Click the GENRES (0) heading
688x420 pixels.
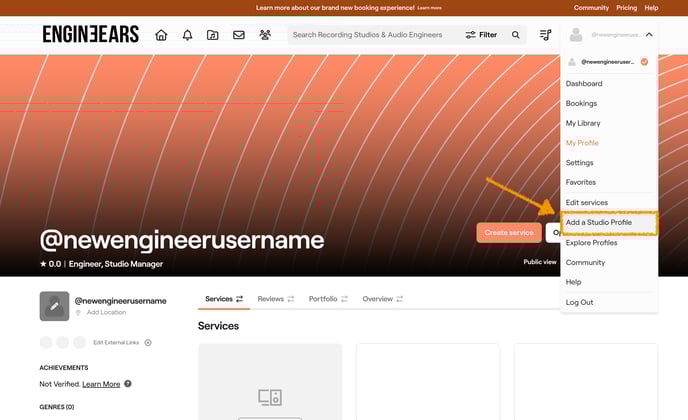[x=57, y=407]
